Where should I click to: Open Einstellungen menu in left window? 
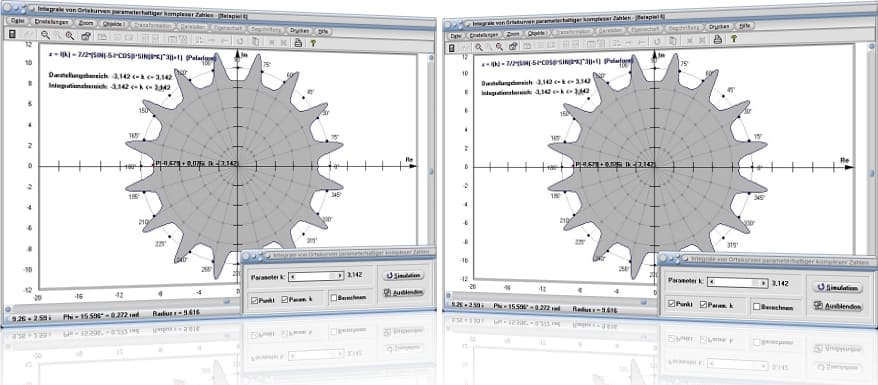pyautogui.click(x=52, y=22)
